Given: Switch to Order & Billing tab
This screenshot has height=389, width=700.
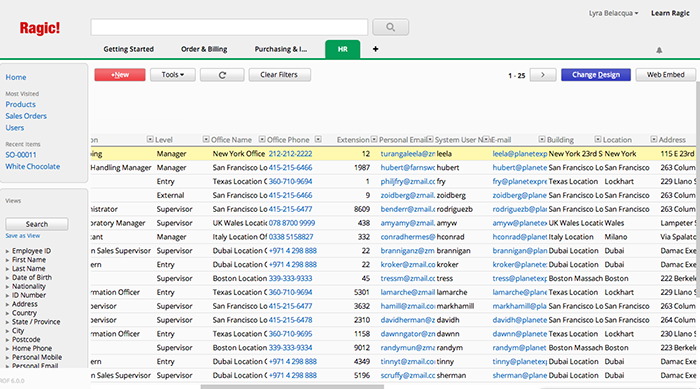Looking at the screenshot, I should [204, 49].
